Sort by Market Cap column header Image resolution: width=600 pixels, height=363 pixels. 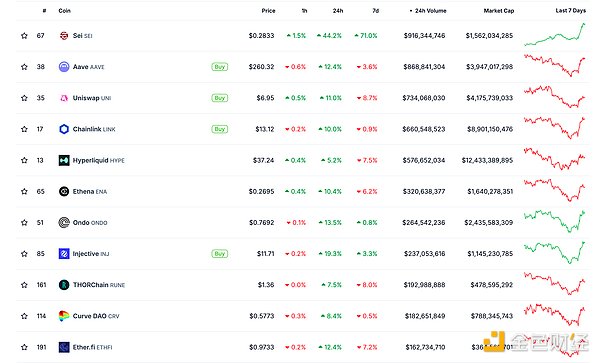(499, 11)
